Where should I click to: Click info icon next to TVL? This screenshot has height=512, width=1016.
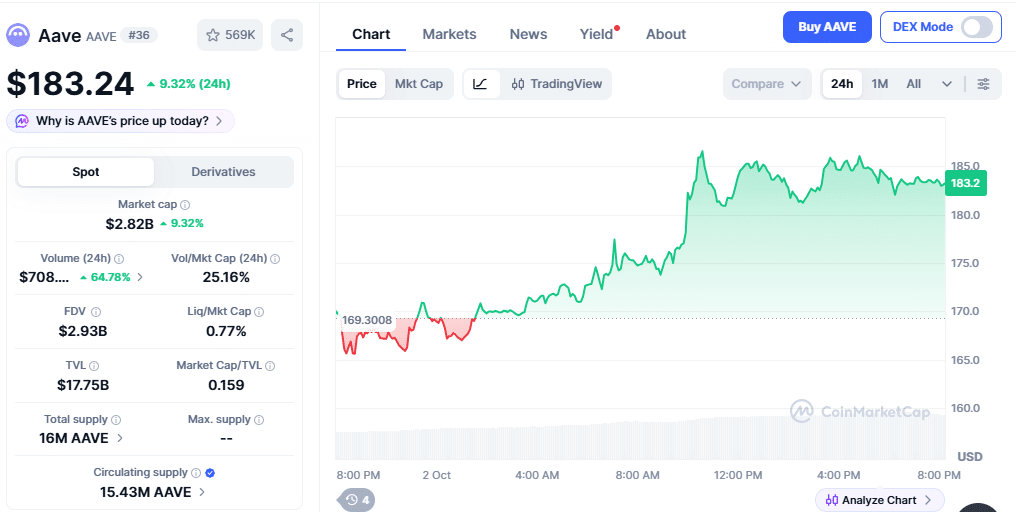click(x=94, y=366)
